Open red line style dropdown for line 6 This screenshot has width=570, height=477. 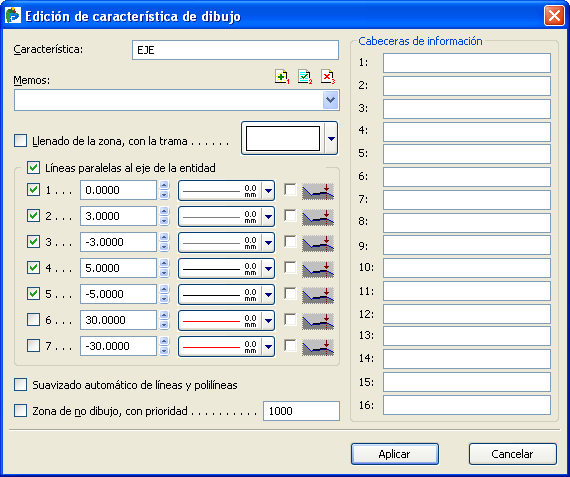point(268,321)
